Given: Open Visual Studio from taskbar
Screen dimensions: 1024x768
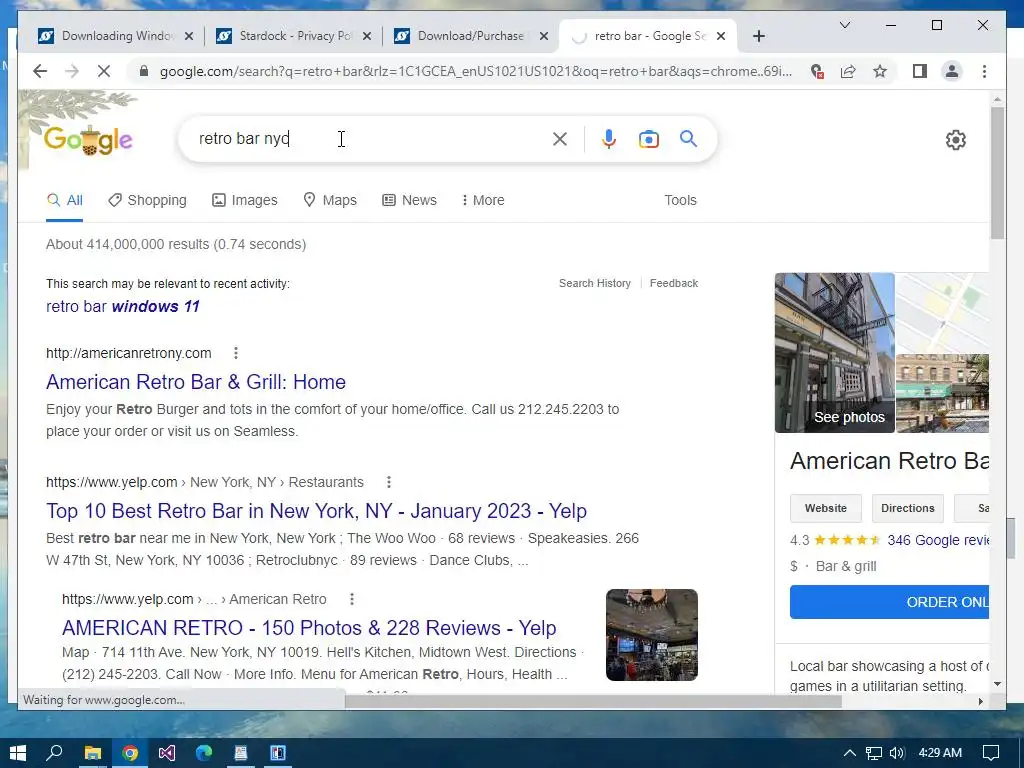Looking at the screenshot, I should [167, 753].
